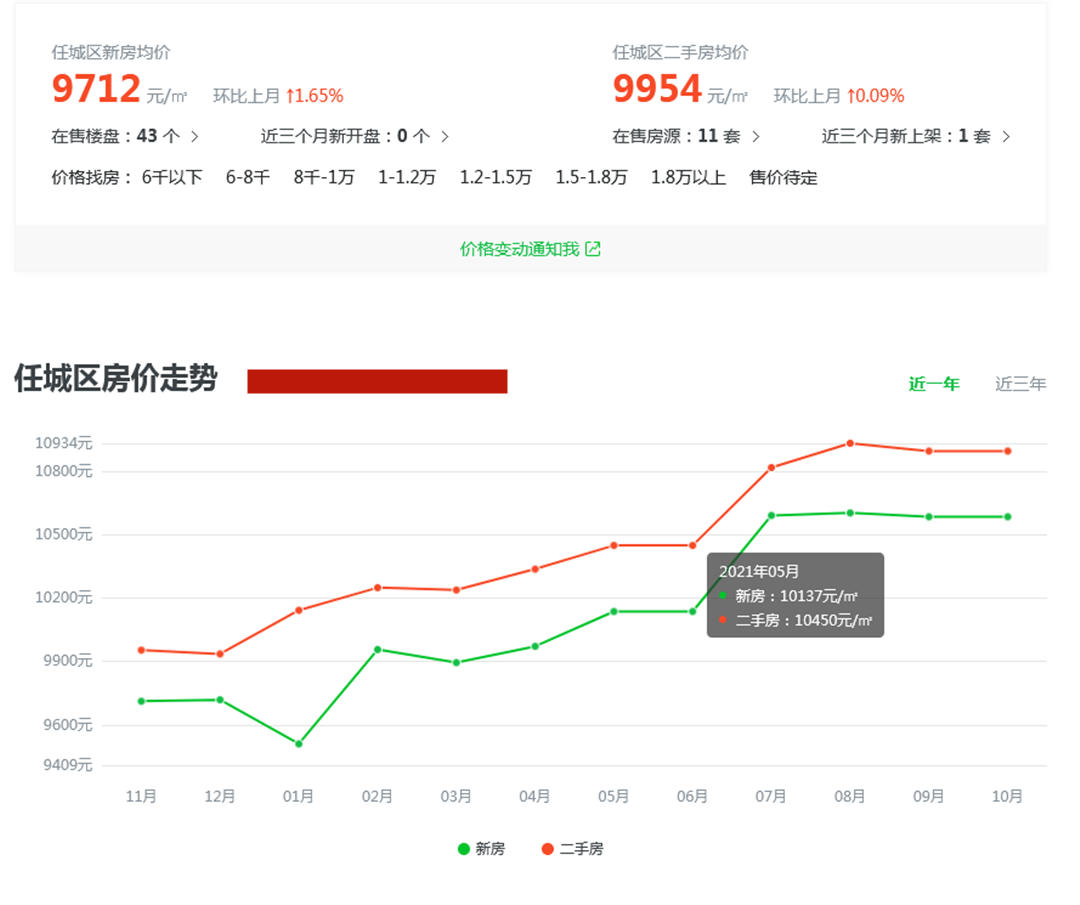
Task: Click the 二手房 data point for 08月
Action: click(850, 444)
